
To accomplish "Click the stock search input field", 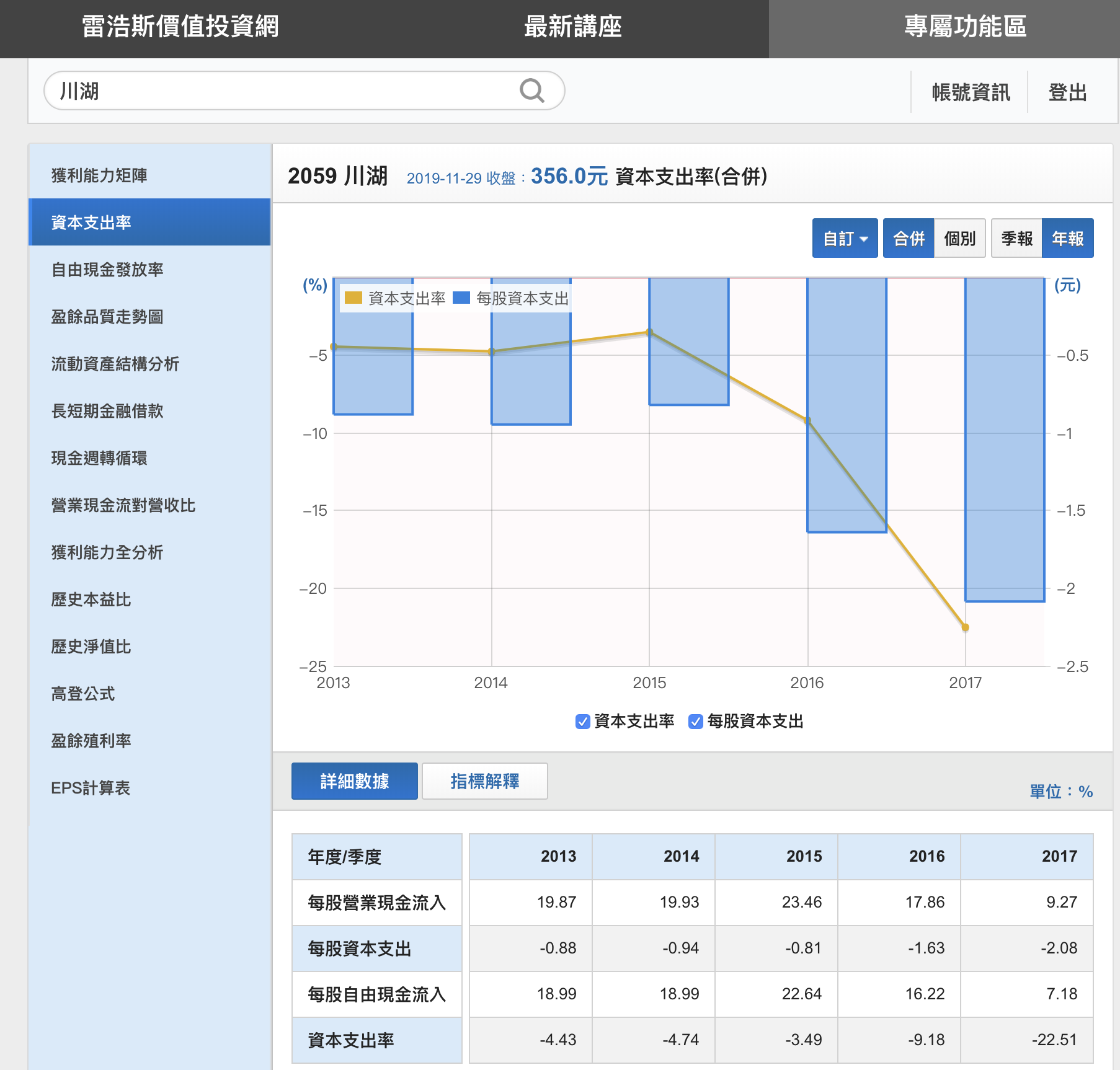I will tap(279, 91).
